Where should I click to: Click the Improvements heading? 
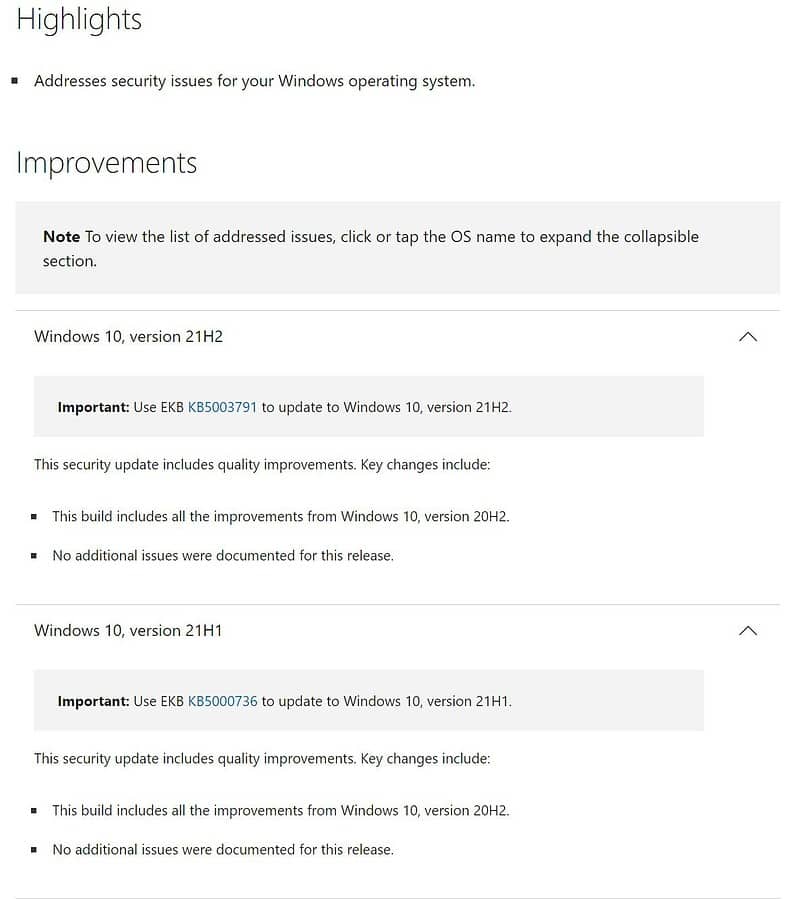click(x=106, y=163)
